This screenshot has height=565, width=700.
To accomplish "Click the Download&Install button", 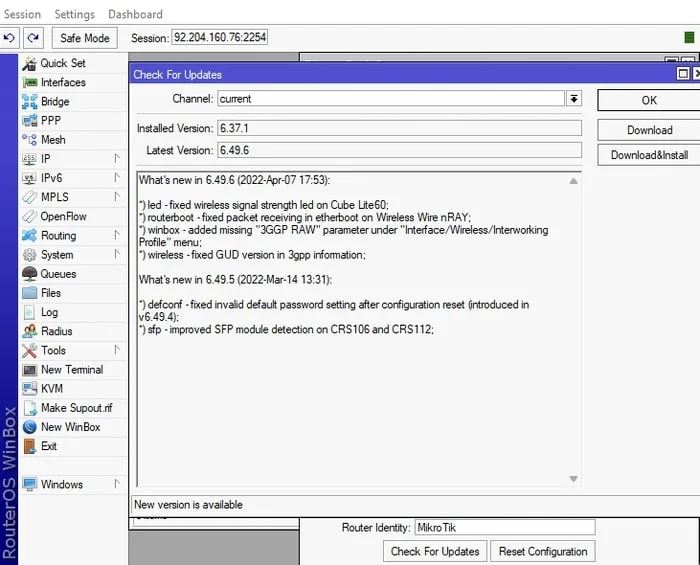I will pyautogui.click(x=649, y=155).
